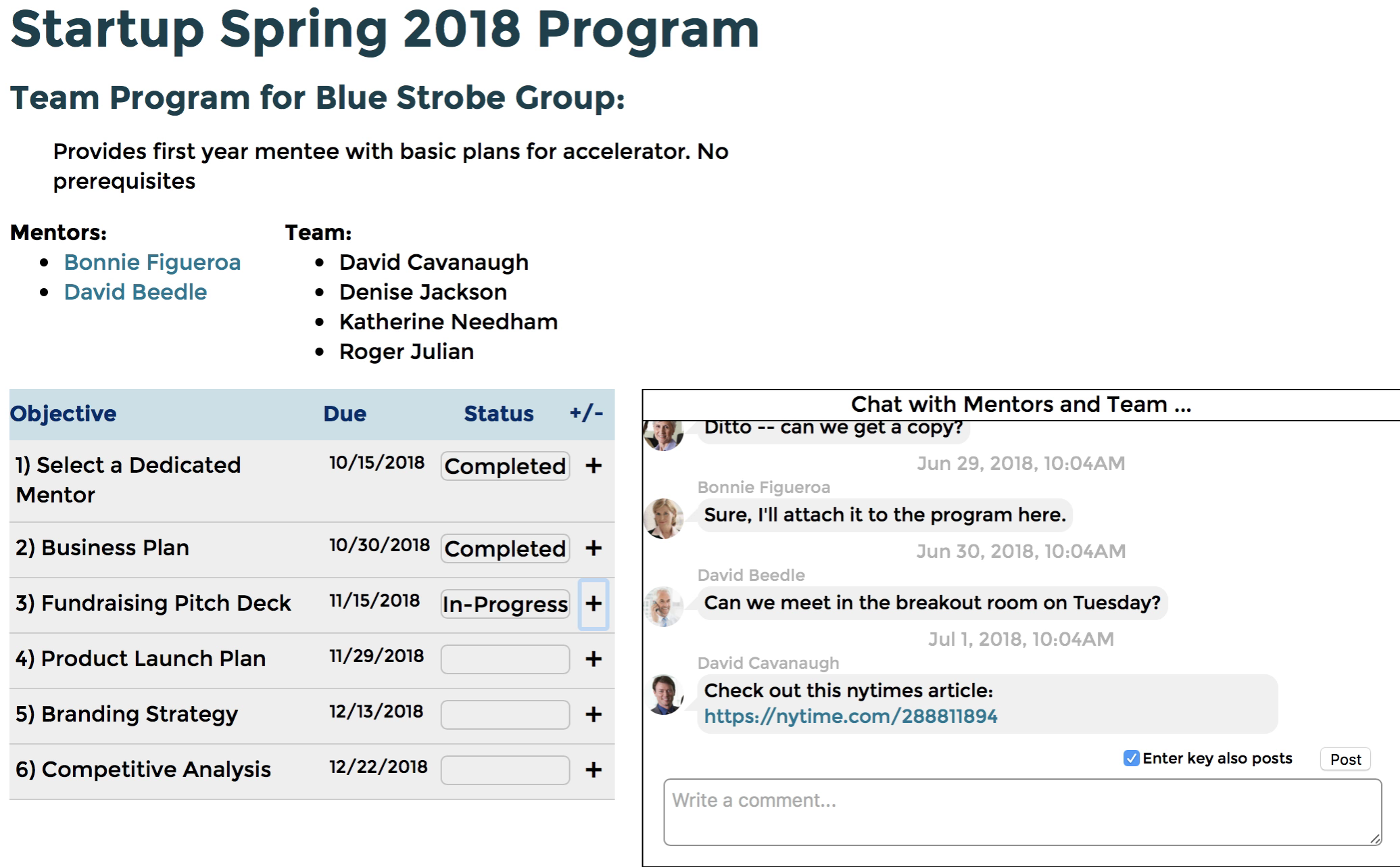
Task: Open the Business Plan status dropdown
Action: coord(505,548)
